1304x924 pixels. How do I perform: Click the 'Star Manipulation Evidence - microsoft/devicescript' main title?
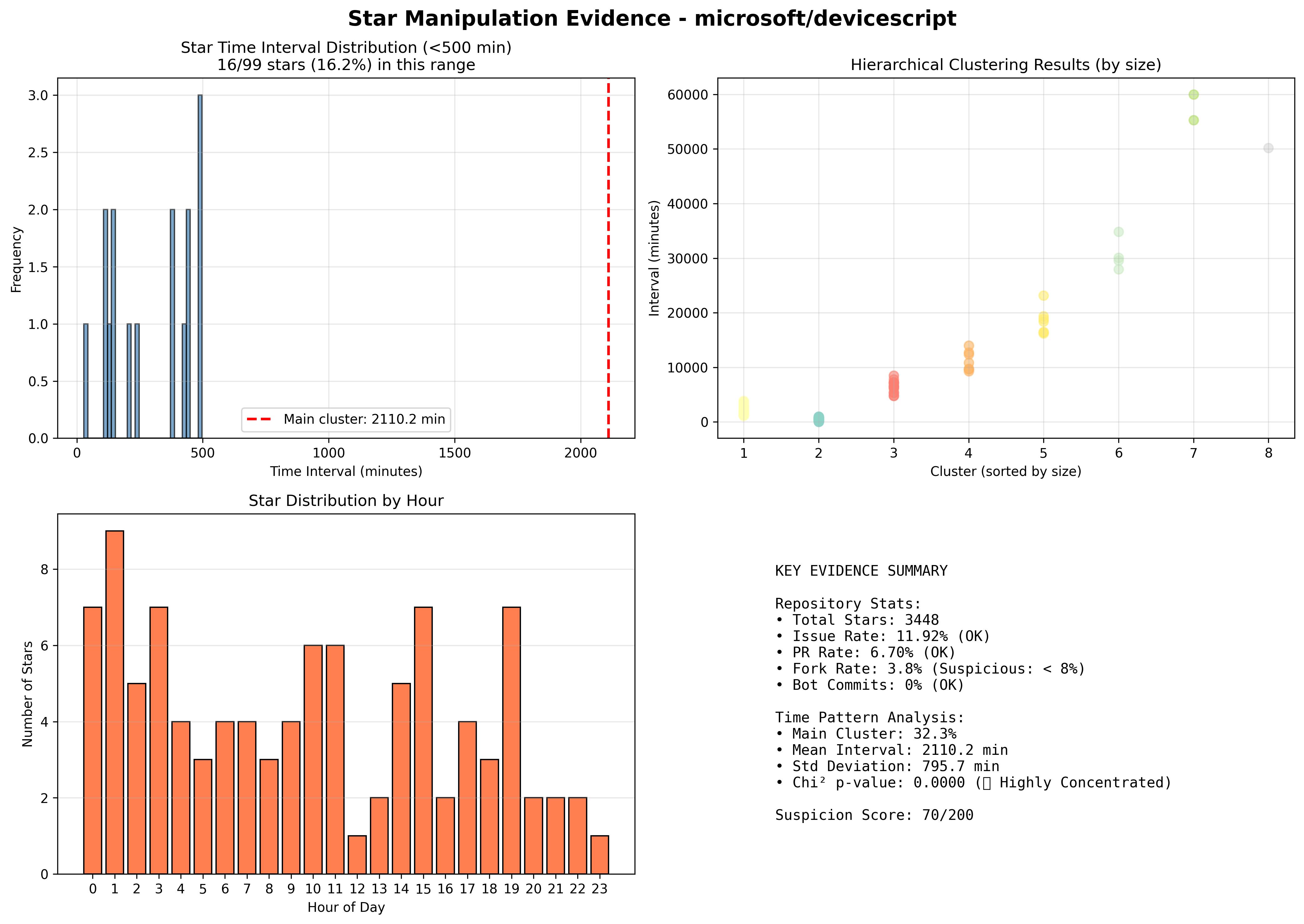coord(651,19)
